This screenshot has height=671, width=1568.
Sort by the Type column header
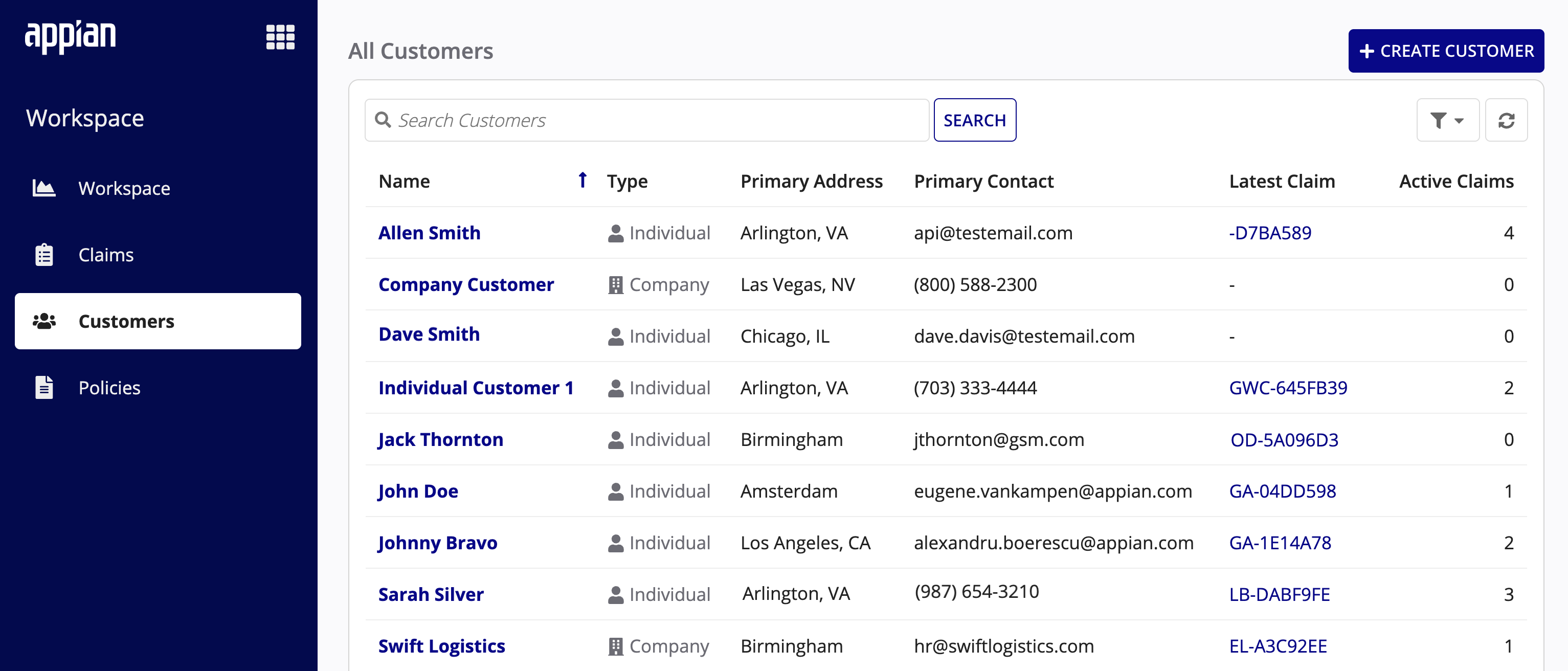627,181
